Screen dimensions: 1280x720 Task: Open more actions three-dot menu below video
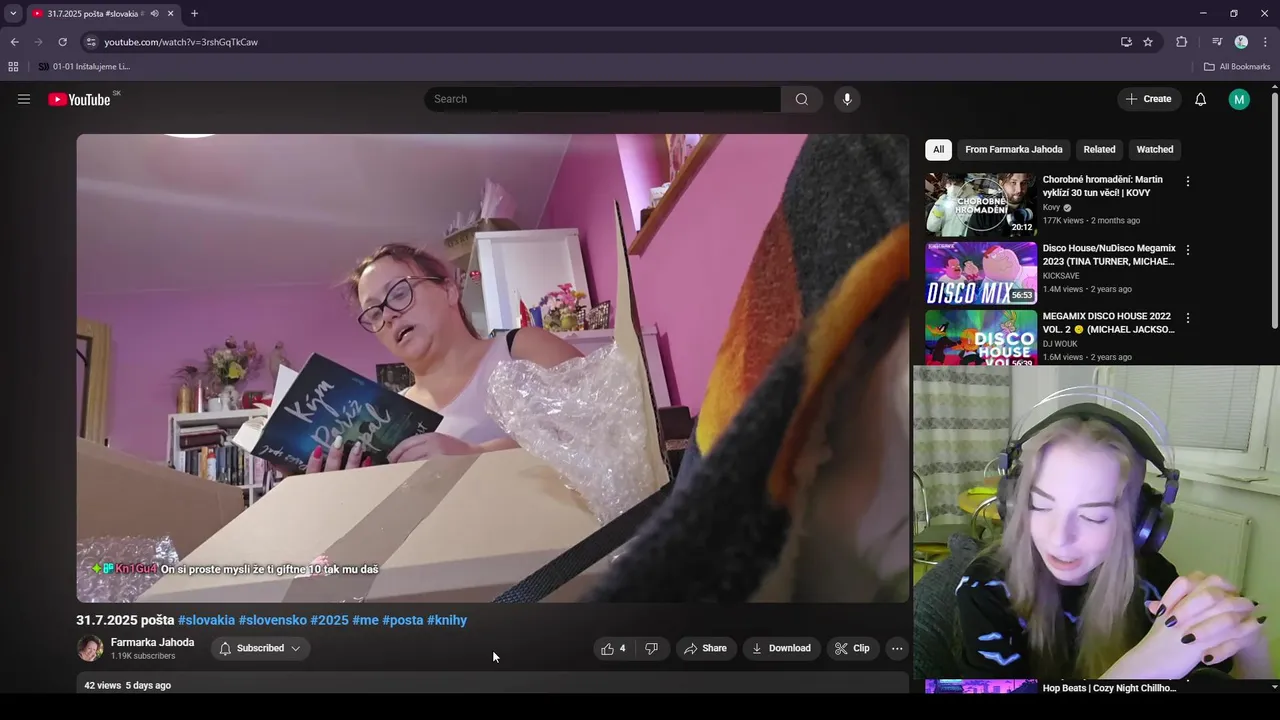pyautogui.click(x=897, y=648)
